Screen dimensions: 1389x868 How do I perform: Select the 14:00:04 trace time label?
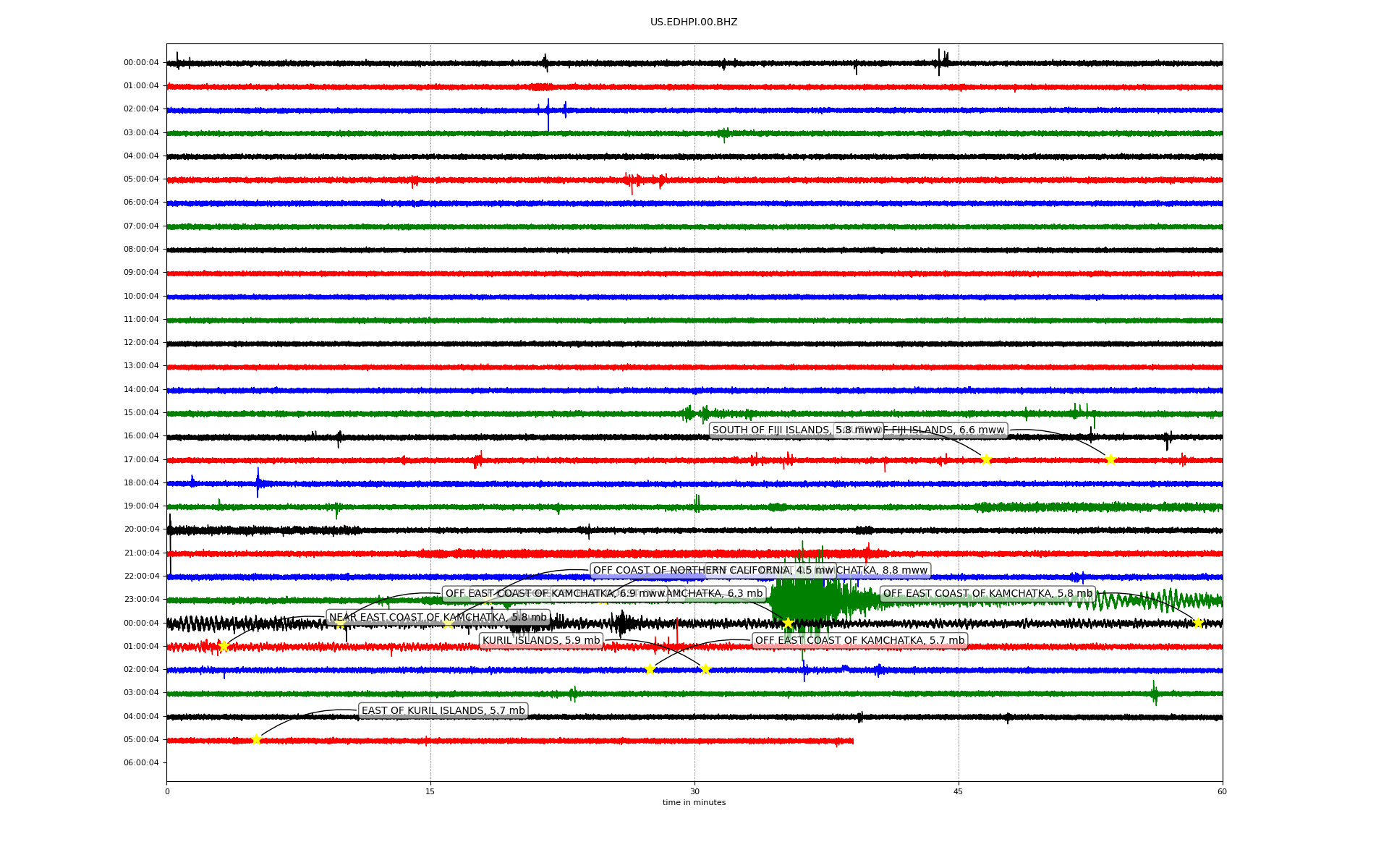[x=141, y=390]
